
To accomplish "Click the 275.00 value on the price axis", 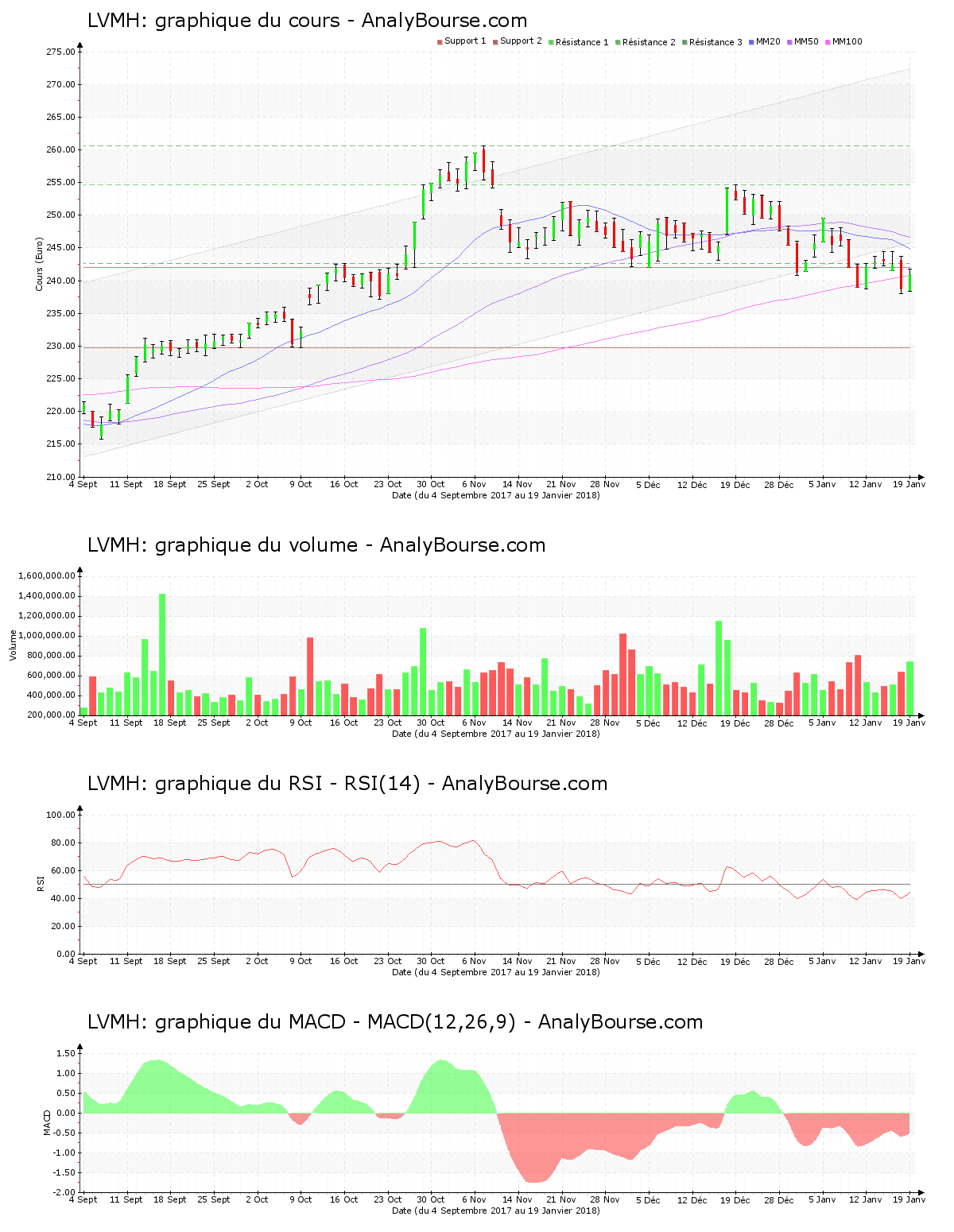I will coord(60,52).
